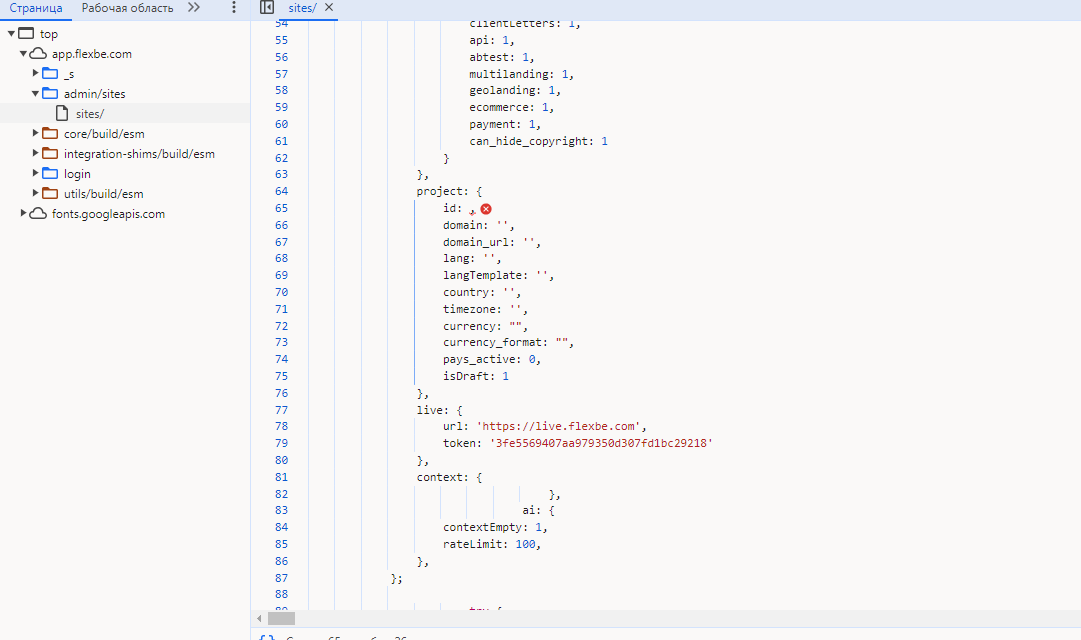Image resolution: width=1081 pixels, height=640 pixels.
Task: Open the three-dot navigator options menu
Action: 233,8
